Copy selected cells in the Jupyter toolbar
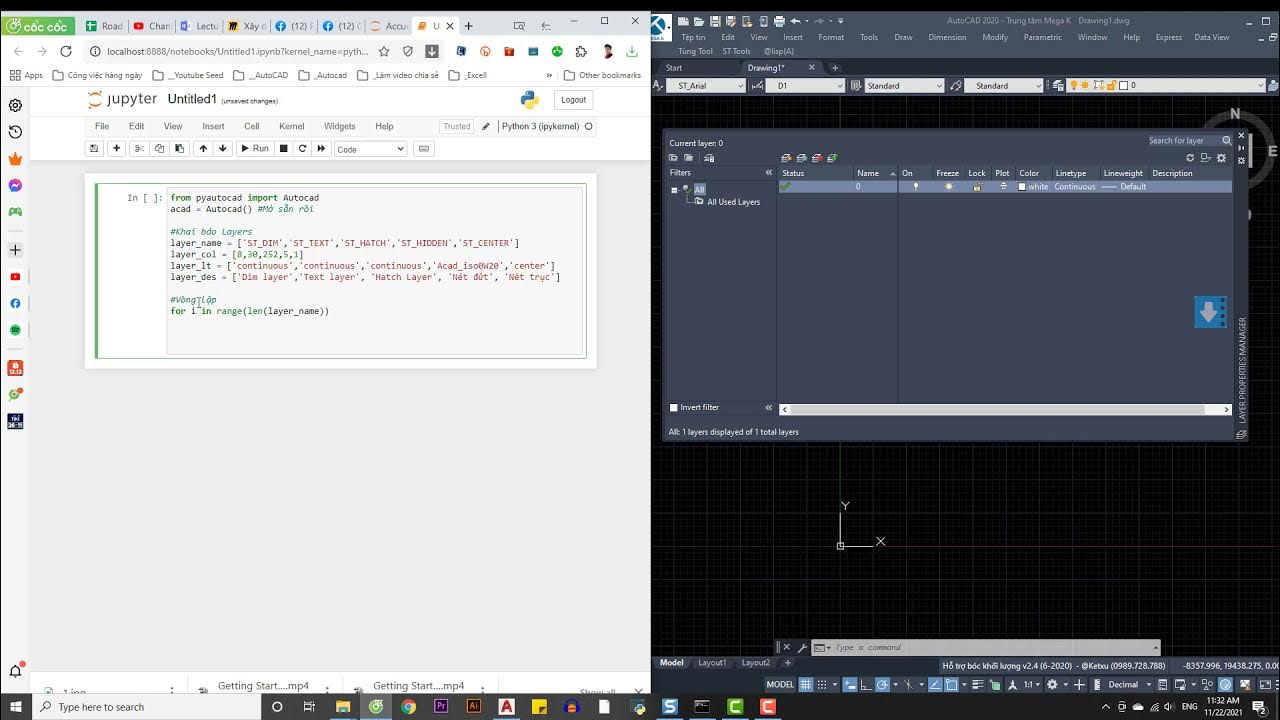This screenshot has height=720, width=1280. coord(159,148)
